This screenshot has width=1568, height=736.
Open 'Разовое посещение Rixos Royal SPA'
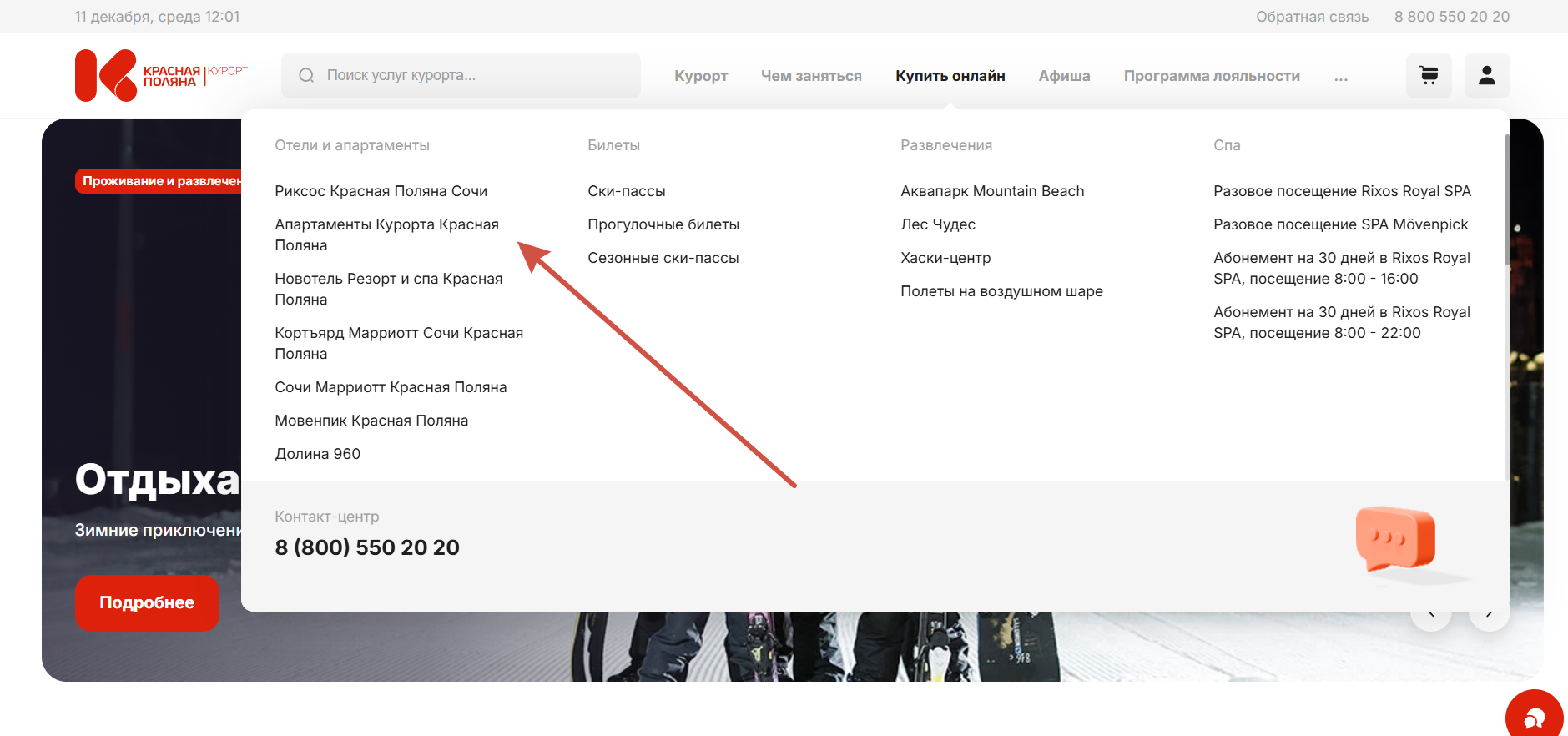coord(1342,191)
